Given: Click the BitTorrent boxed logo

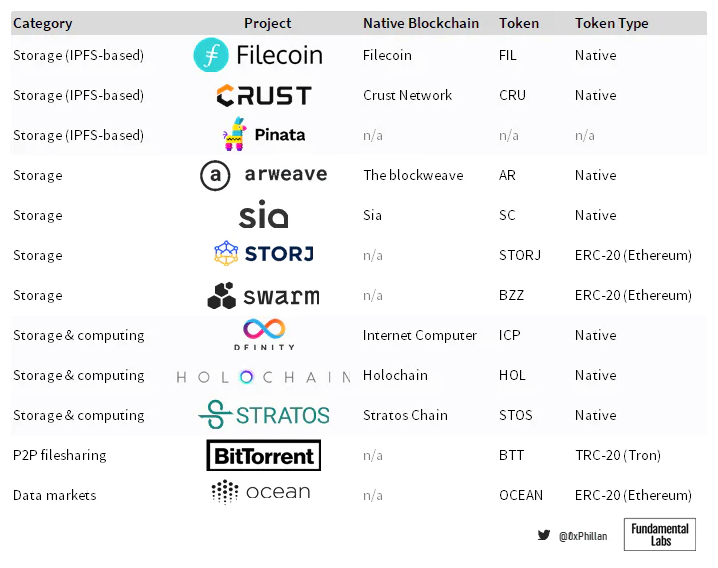Looking at the screenshot, I should point(264,456).
